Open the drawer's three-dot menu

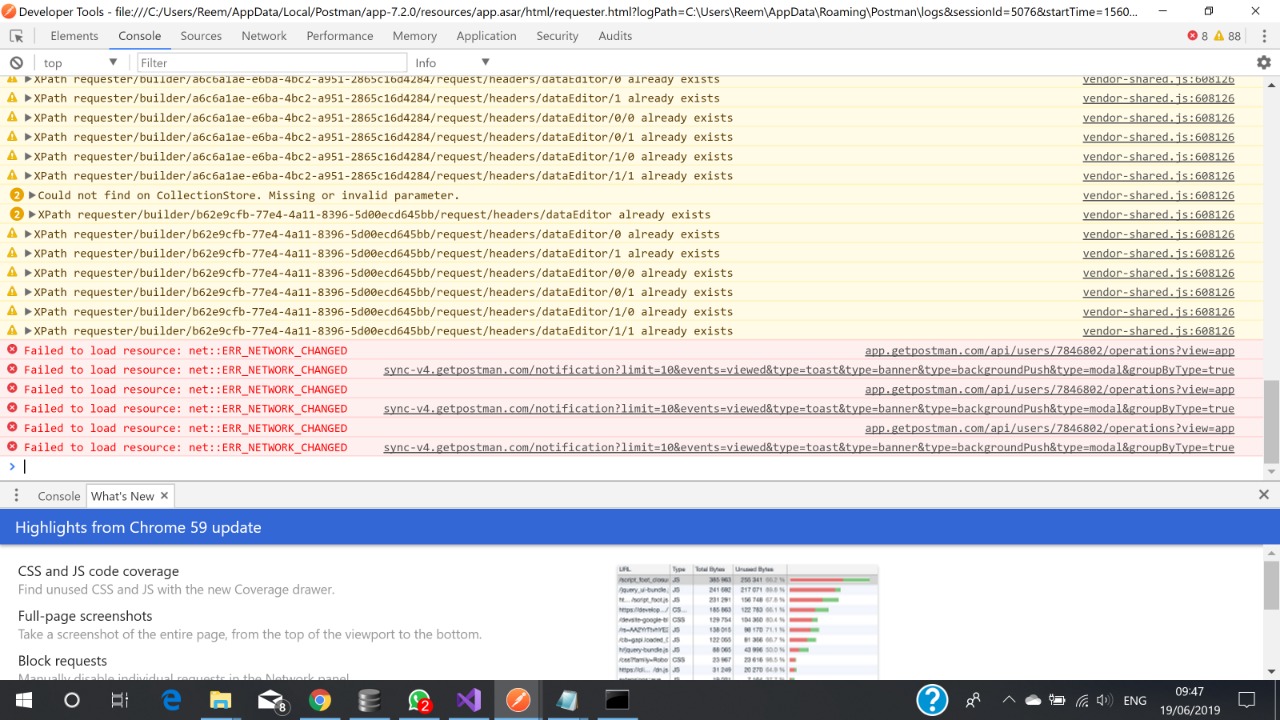click(x=16, y=495)
